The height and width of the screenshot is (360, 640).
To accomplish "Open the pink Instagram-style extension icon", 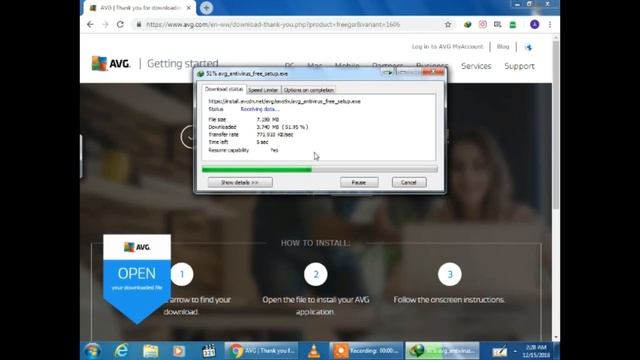I will pos(482,24).
